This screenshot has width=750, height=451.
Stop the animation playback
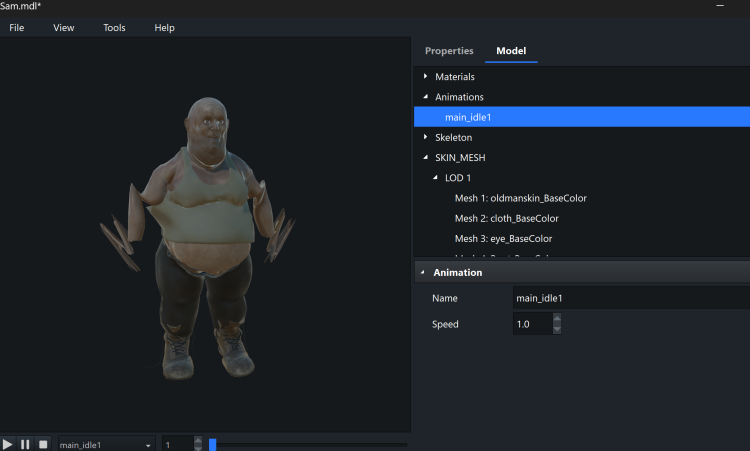coord(42,444)
